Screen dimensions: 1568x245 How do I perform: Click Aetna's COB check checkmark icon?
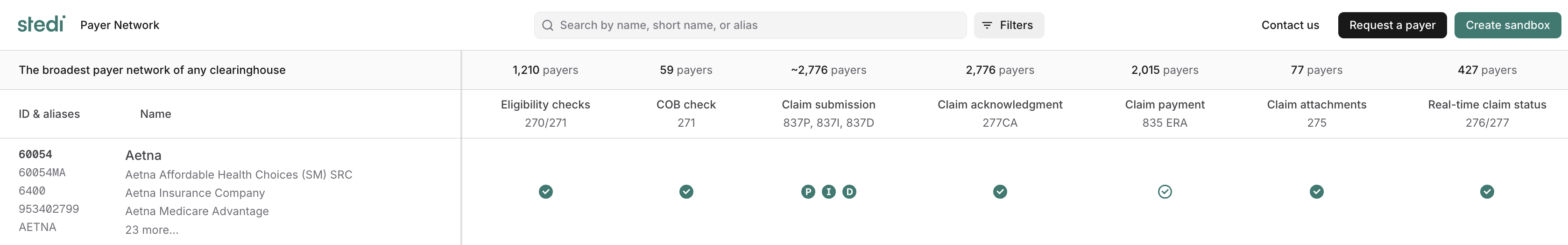coord(686,191)
